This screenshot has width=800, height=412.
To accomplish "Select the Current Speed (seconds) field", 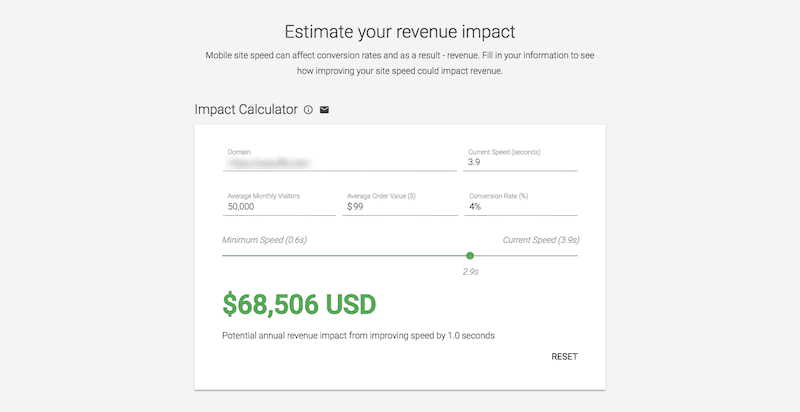I will [520, 162].
